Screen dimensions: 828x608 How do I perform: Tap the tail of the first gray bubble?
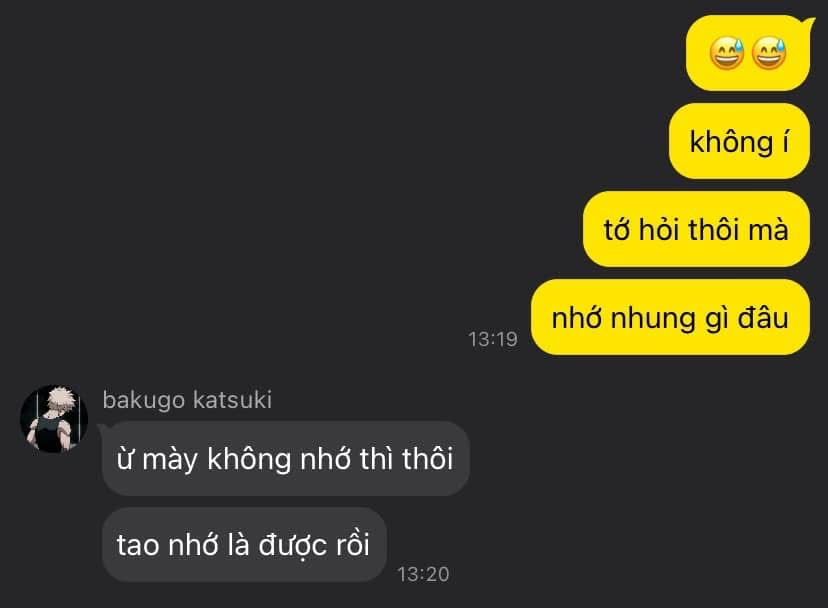coord(106,429)
